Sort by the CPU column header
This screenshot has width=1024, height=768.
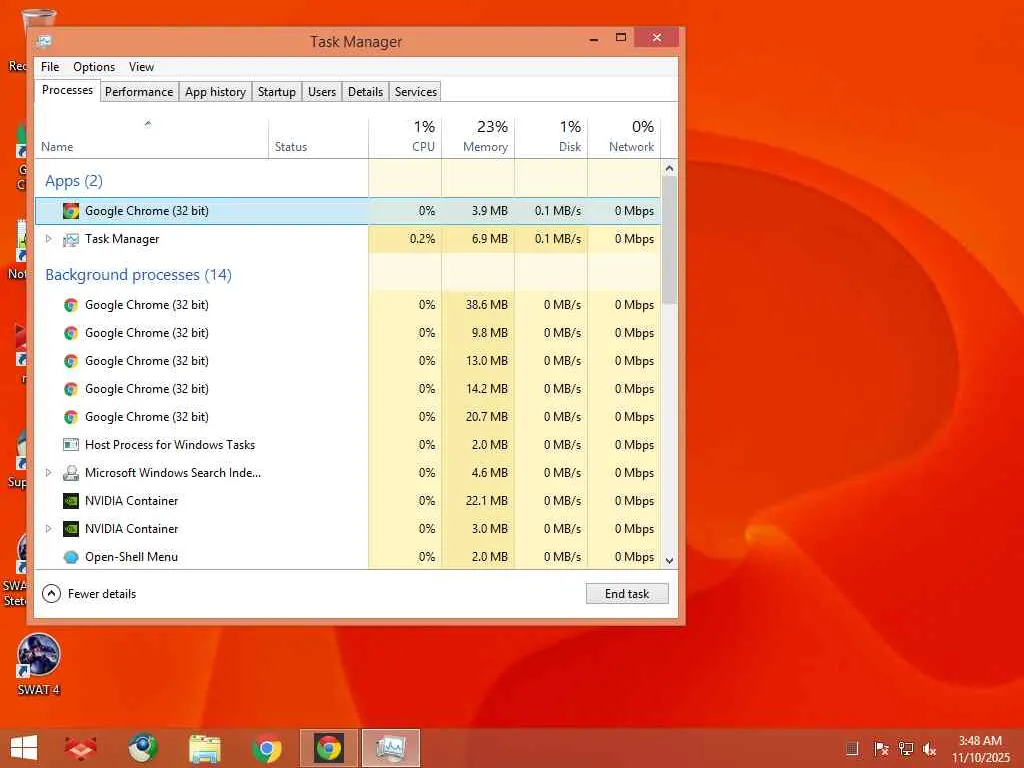coord(406,138)
